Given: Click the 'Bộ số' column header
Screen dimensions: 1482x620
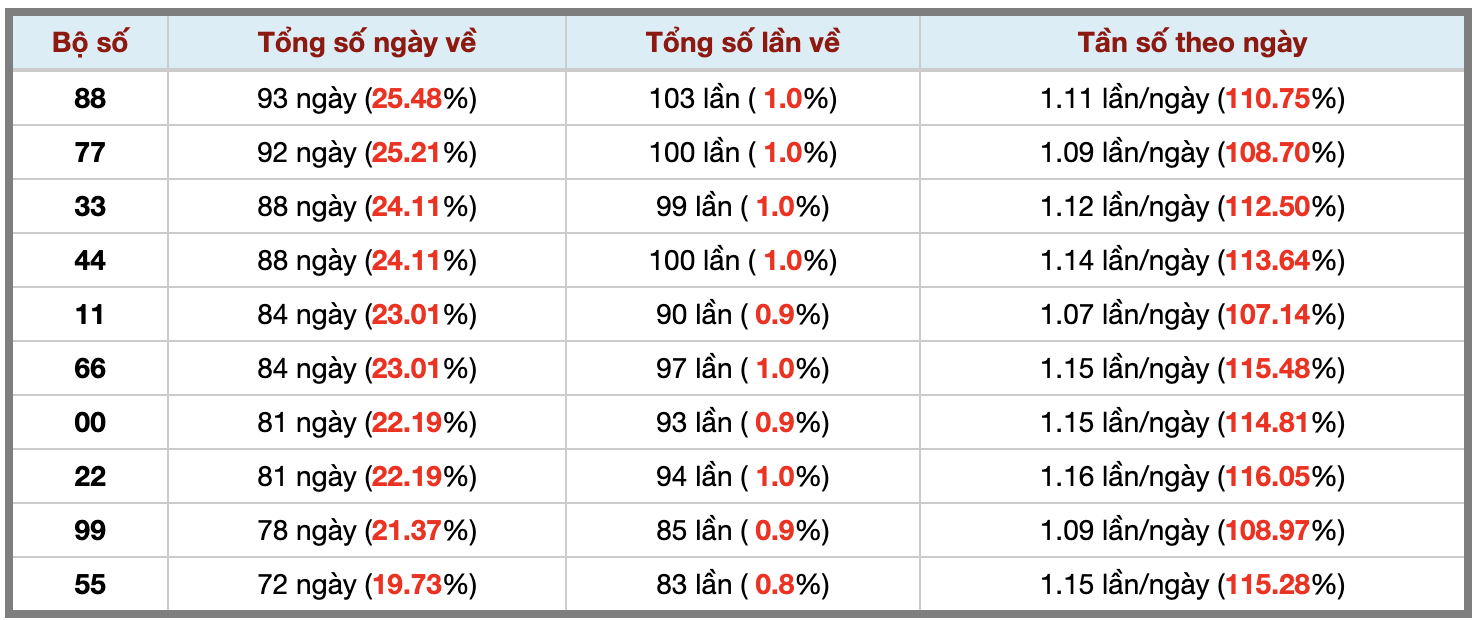Looking at the screenshot, I should [90, 43].
